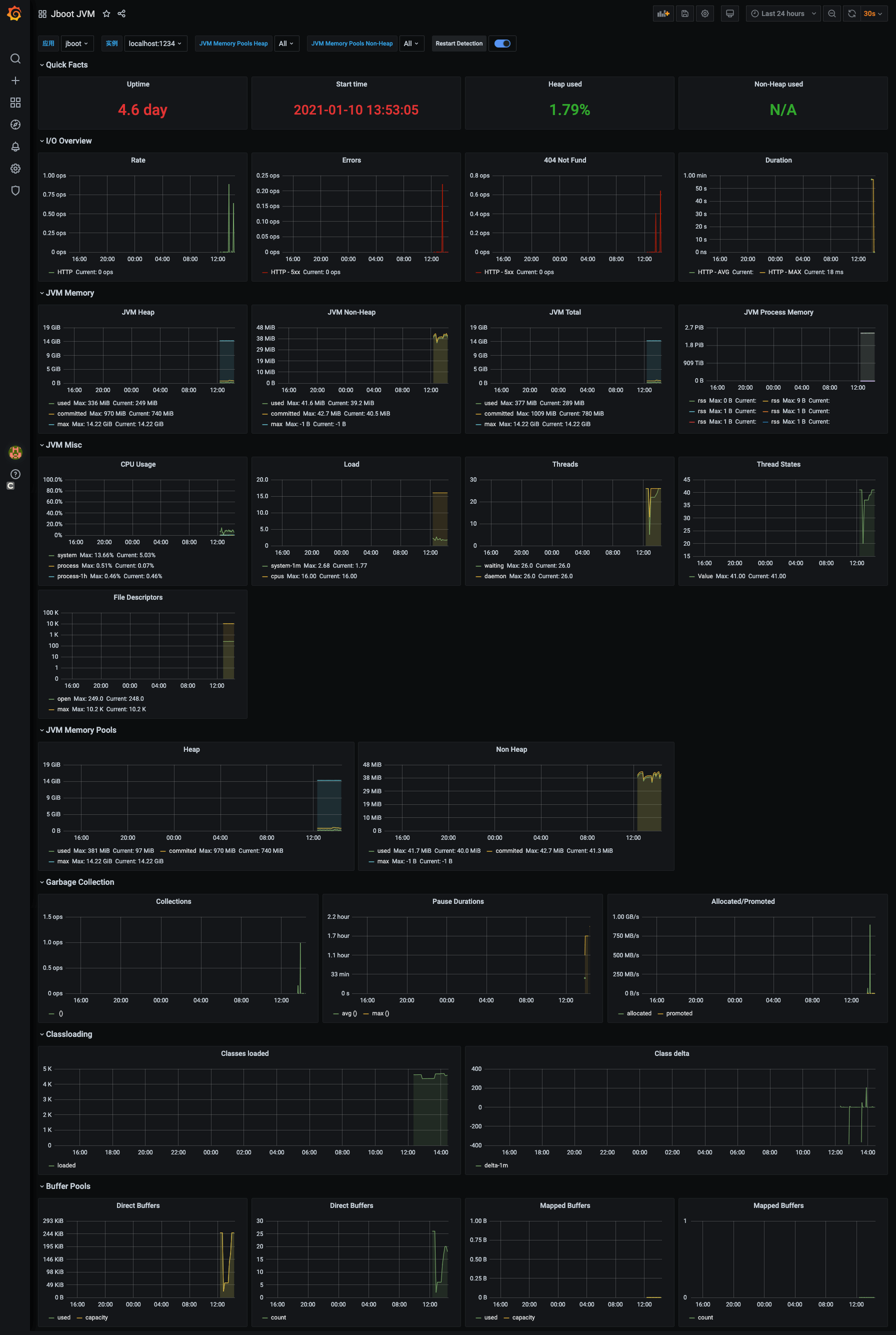This screenshot has height=1335, width=896.
Task: Toggle promoted series in Allocated/Promoted legend
Action: (679, 1013)
